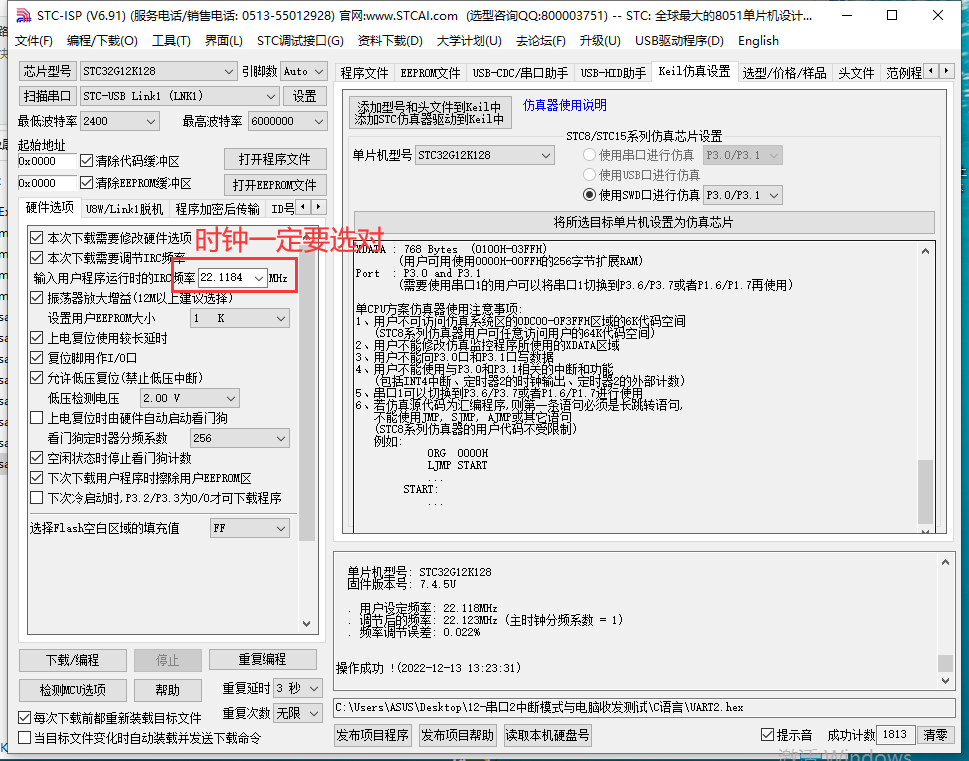Toggle 振荡器放大增益 checkbox
Viewport: 969px width, 761px height.
36,298
